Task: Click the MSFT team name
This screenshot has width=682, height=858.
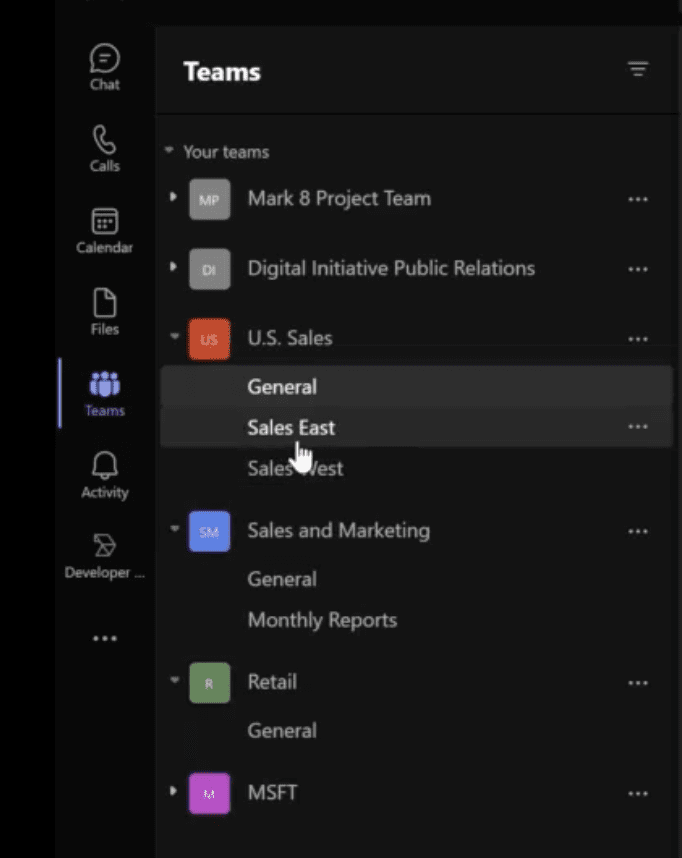Action: [273, 793]
